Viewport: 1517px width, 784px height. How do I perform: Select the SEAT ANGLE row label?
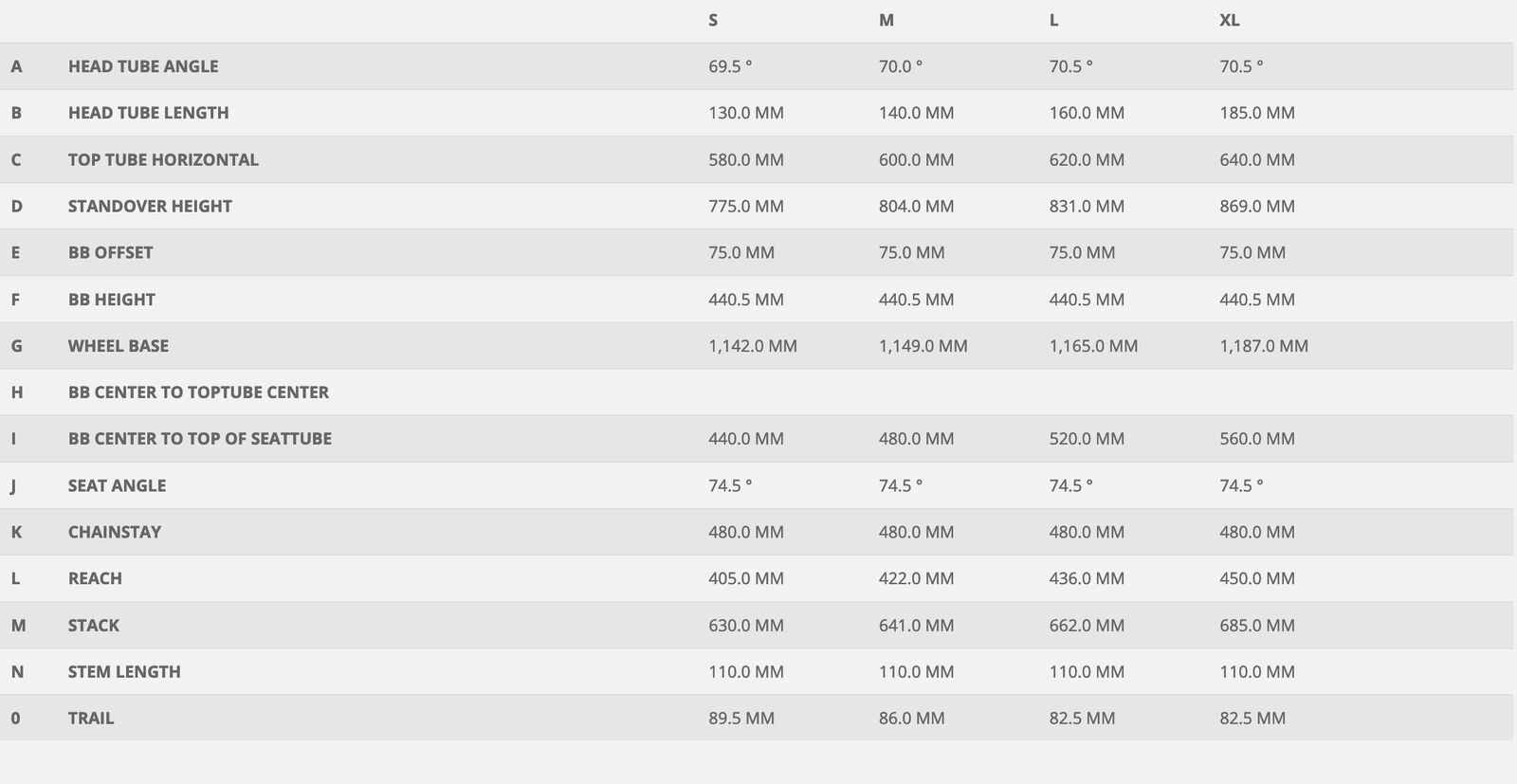click(x=117, y=485)
